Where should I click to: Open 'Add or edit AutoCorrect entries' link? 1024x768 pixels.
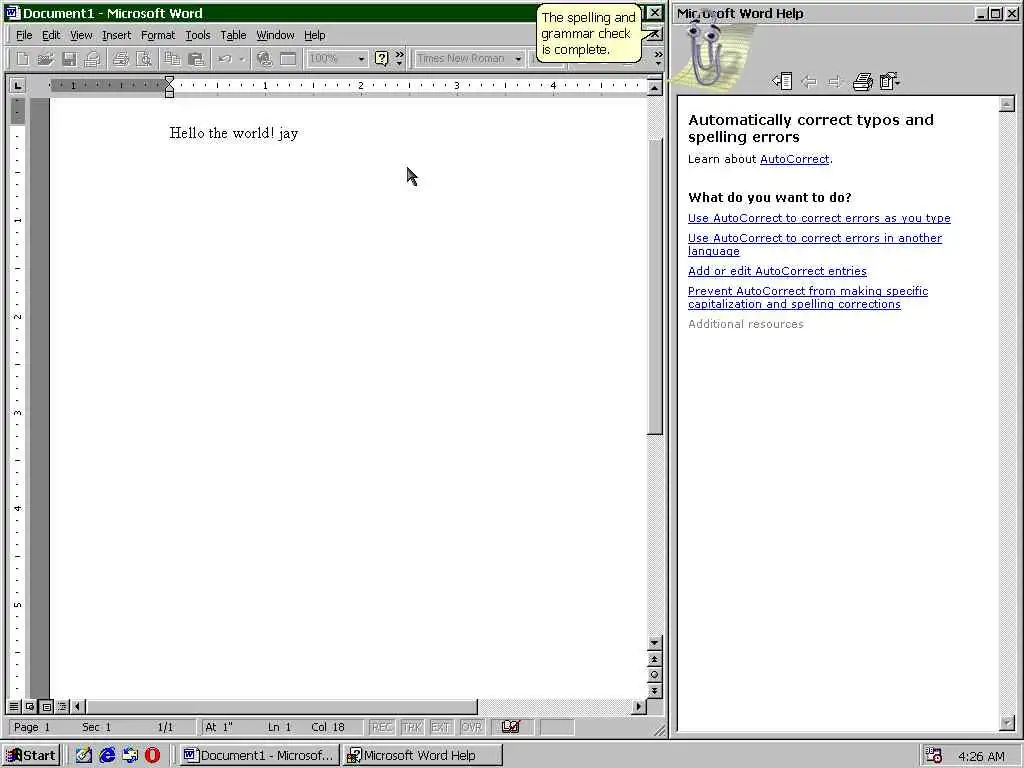tap(777, 271)
